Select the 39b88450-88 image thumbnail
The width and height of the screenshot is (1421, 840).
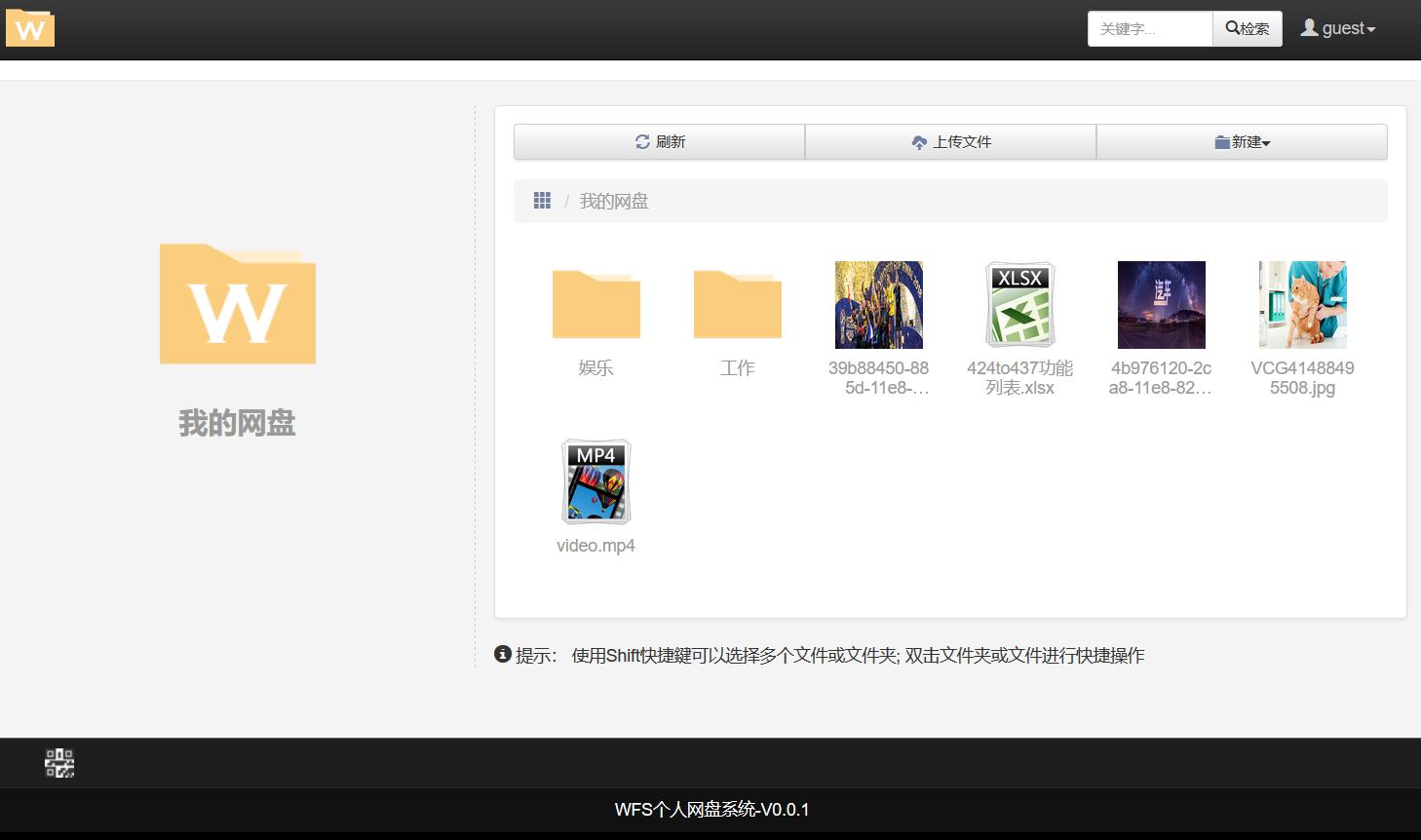click(x=879, y=305)
